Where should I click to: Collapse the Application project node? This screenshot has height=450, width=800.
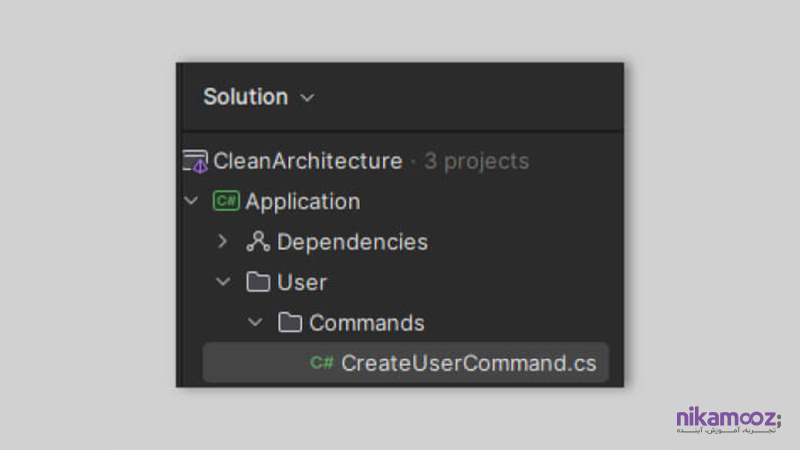pyautogui.click(x=191, y=201)
